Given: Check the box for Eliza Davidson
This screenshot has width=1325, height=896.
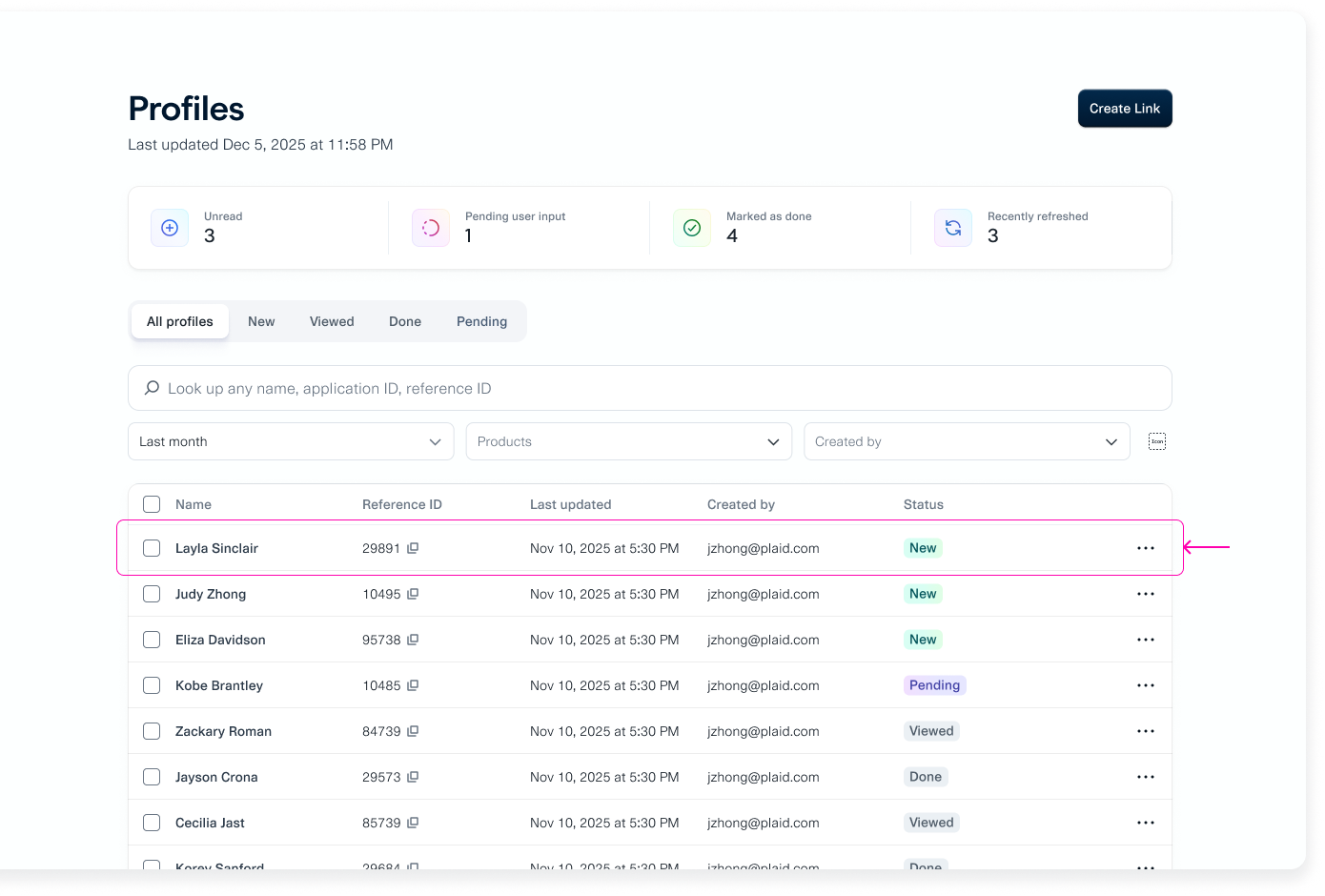Looking at the screenshot, I should pyautogui.click(x=152, y=640).
